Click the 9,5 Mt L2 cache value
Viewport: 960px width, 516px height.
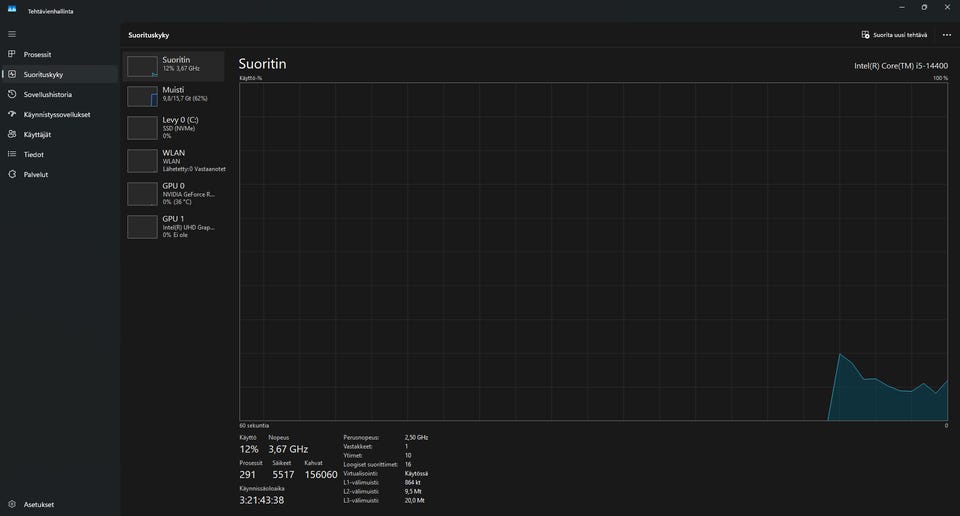click(413, 492)
